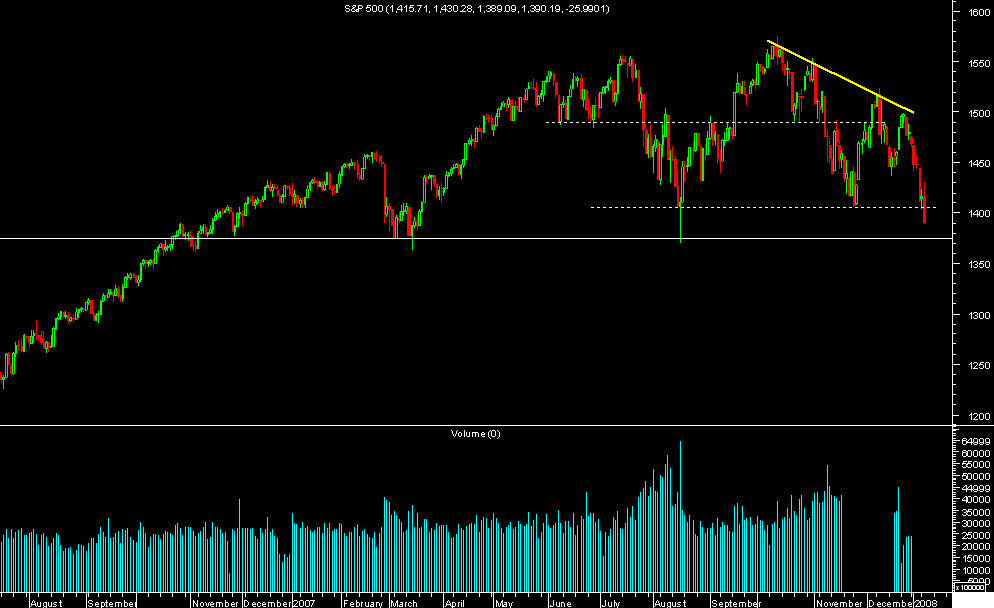Select the September label preceding 2008's November
Image resolution: width=994 pixels, height=608 pixels.
735,603
